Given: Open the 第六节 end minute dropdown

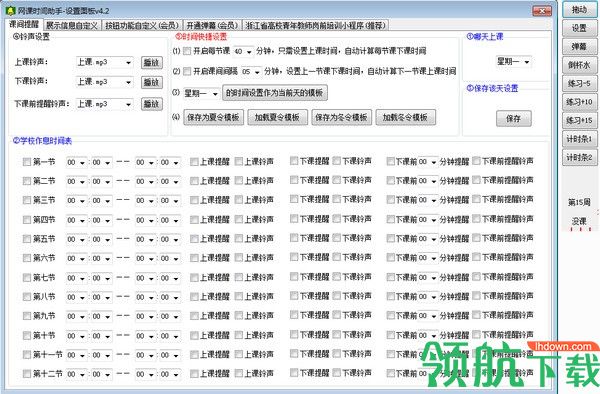Looking at the screenshot, I should click(x=170, y=259).
